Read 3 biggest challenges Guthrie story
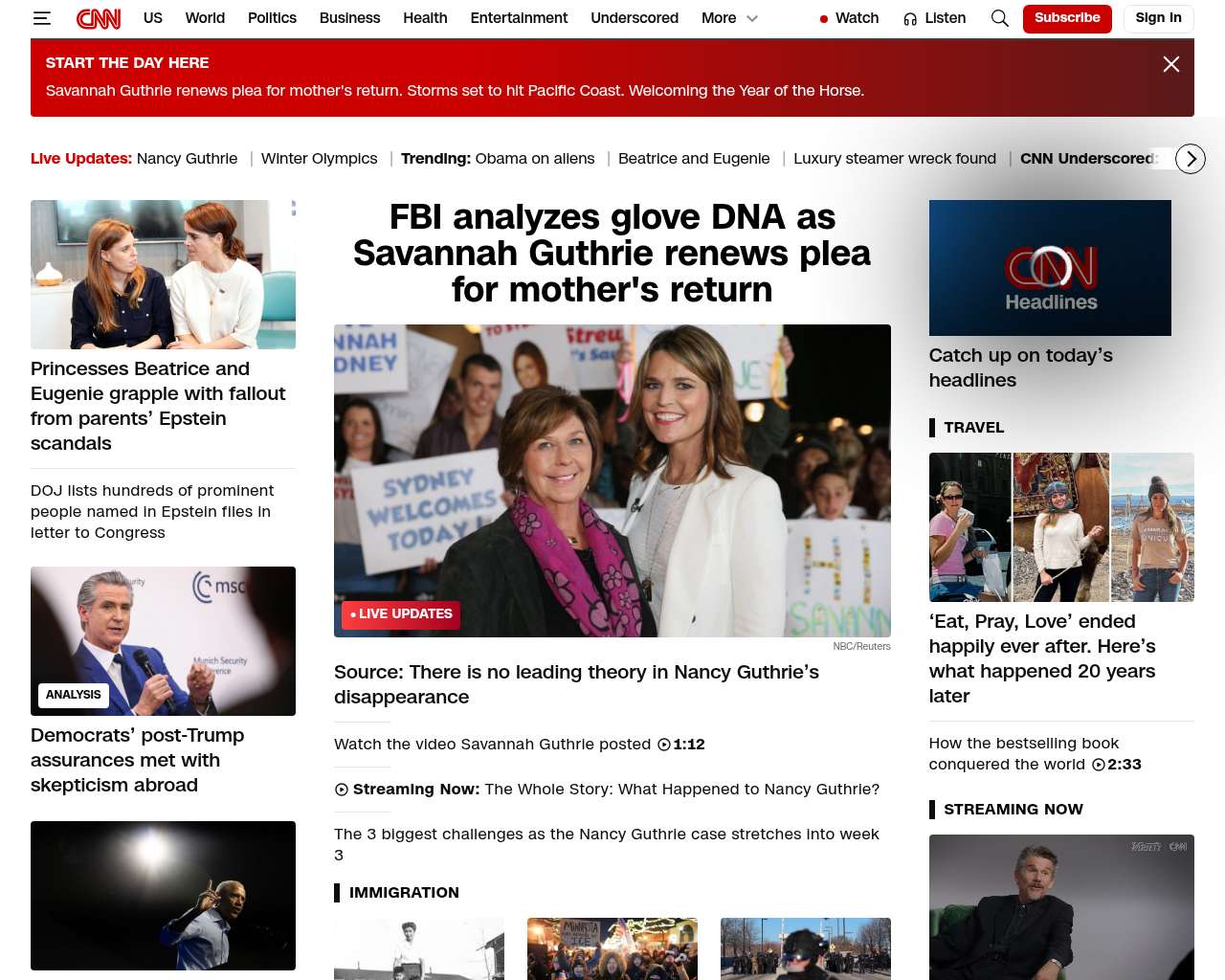Image resolution: width=1225 pixels, height=980 pixels. coord(607,844)
